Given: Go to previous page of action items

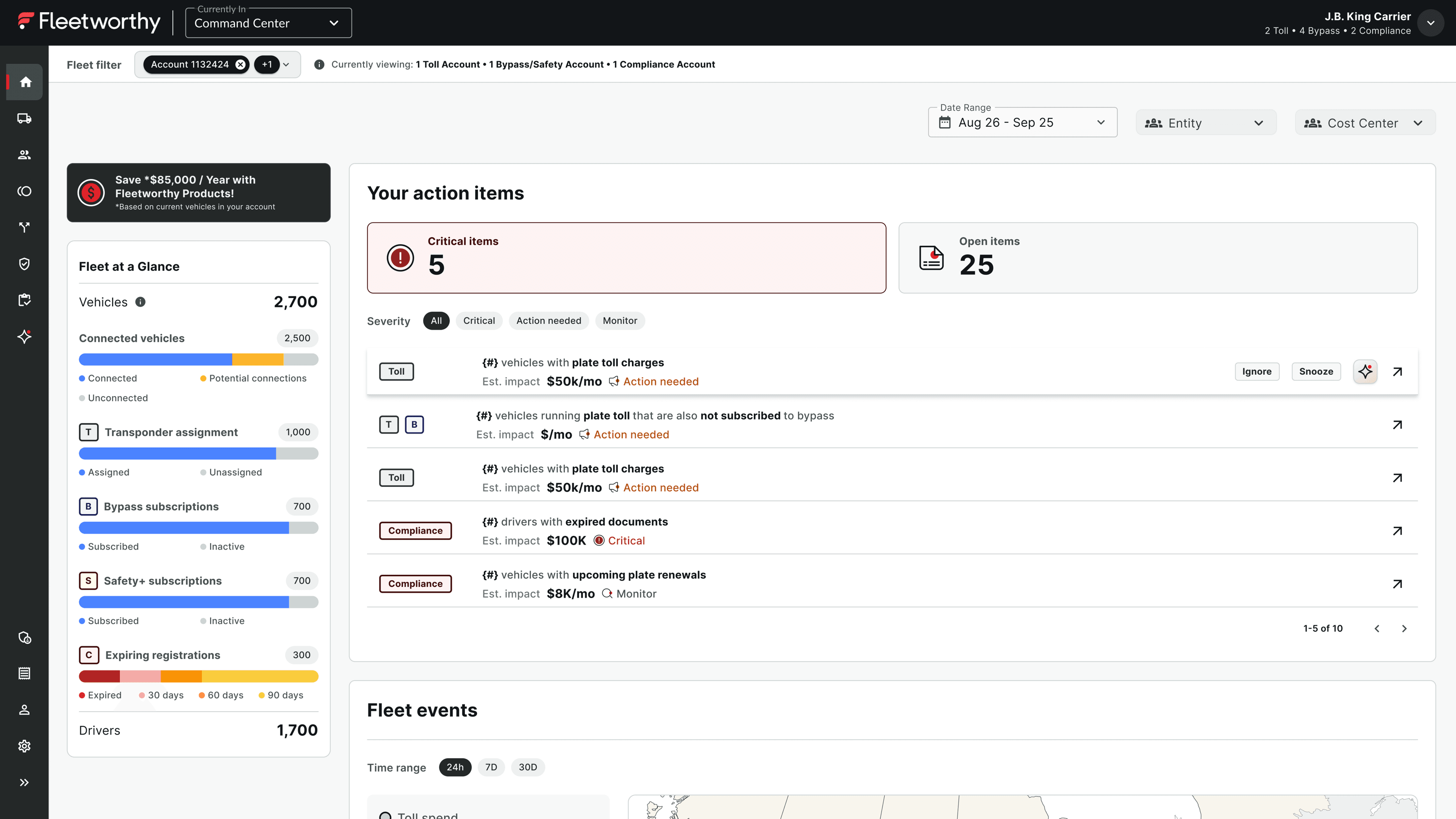Looking at the screenshot, I should [1377, 629].
